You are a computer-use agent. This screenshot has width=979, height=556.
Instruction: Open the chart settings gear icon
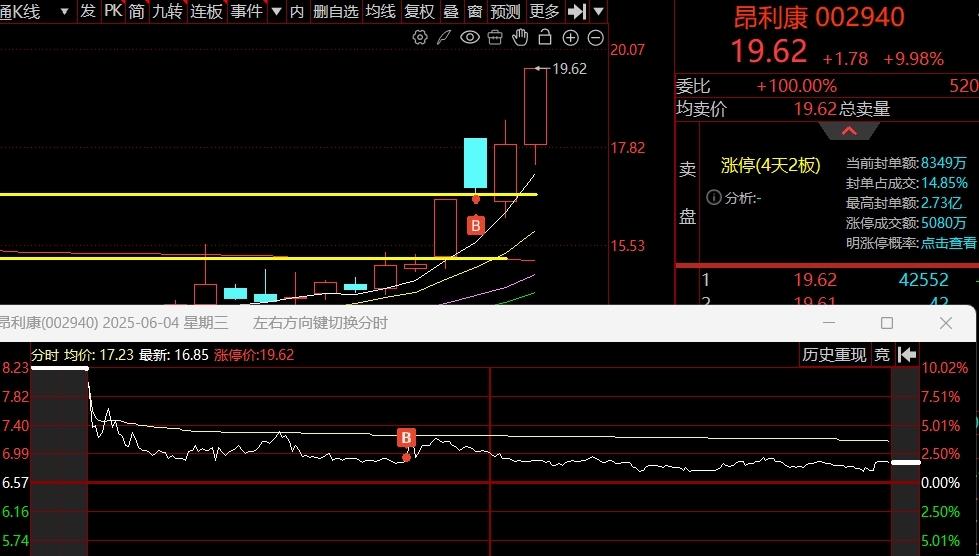(420, 37)
